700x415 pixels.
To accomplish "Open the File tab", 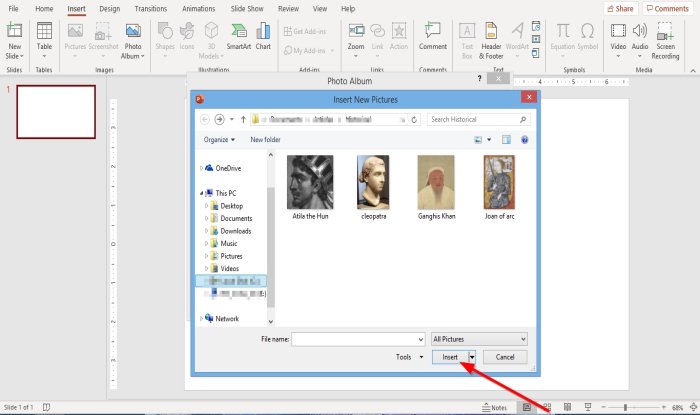I will 13,8.
